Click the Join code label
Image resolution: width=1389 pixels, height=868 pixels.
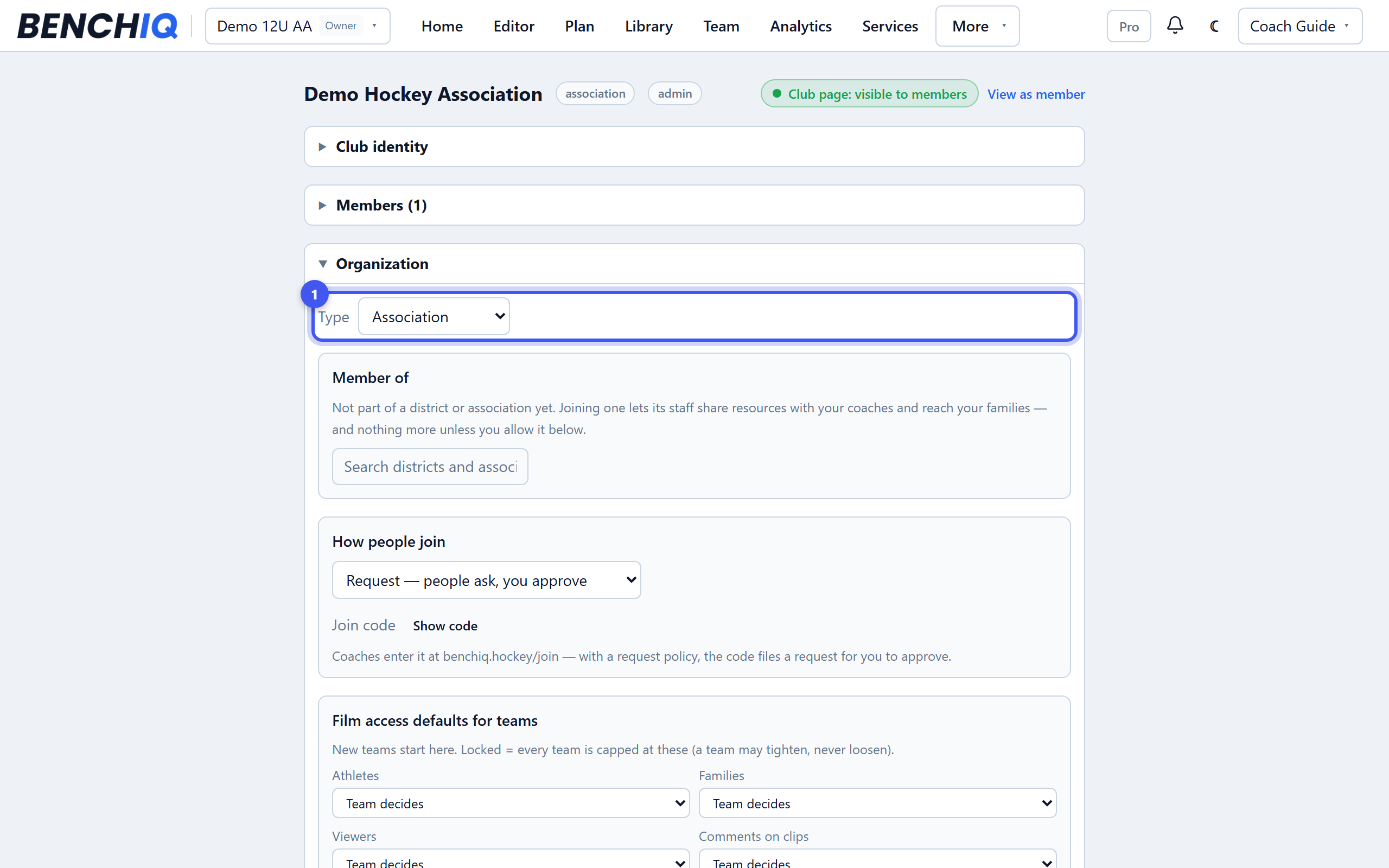[364, 624]
